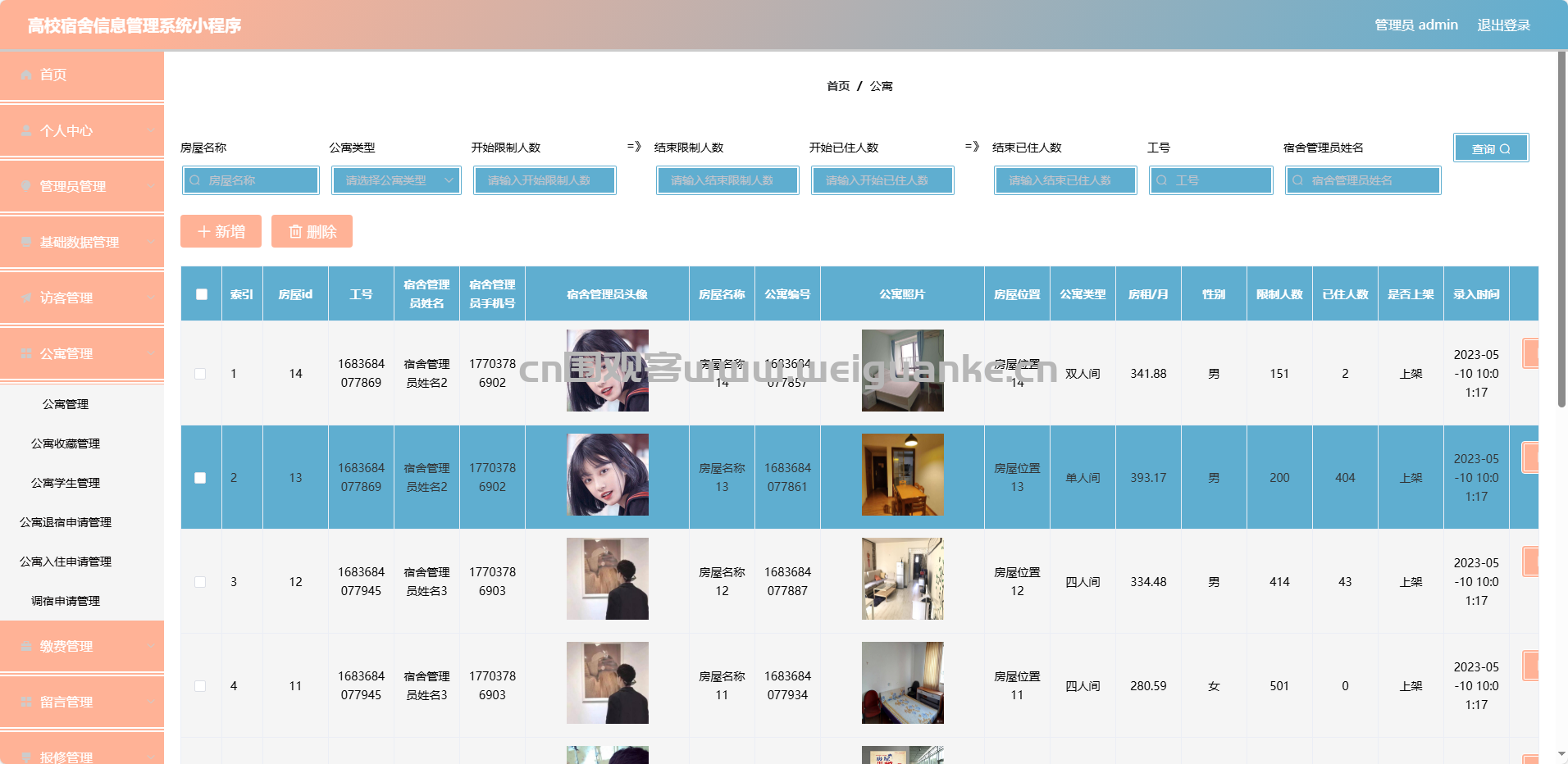Click the plus icon on 新增 button
Screen dimensions: 1568x764
point(204,232)
